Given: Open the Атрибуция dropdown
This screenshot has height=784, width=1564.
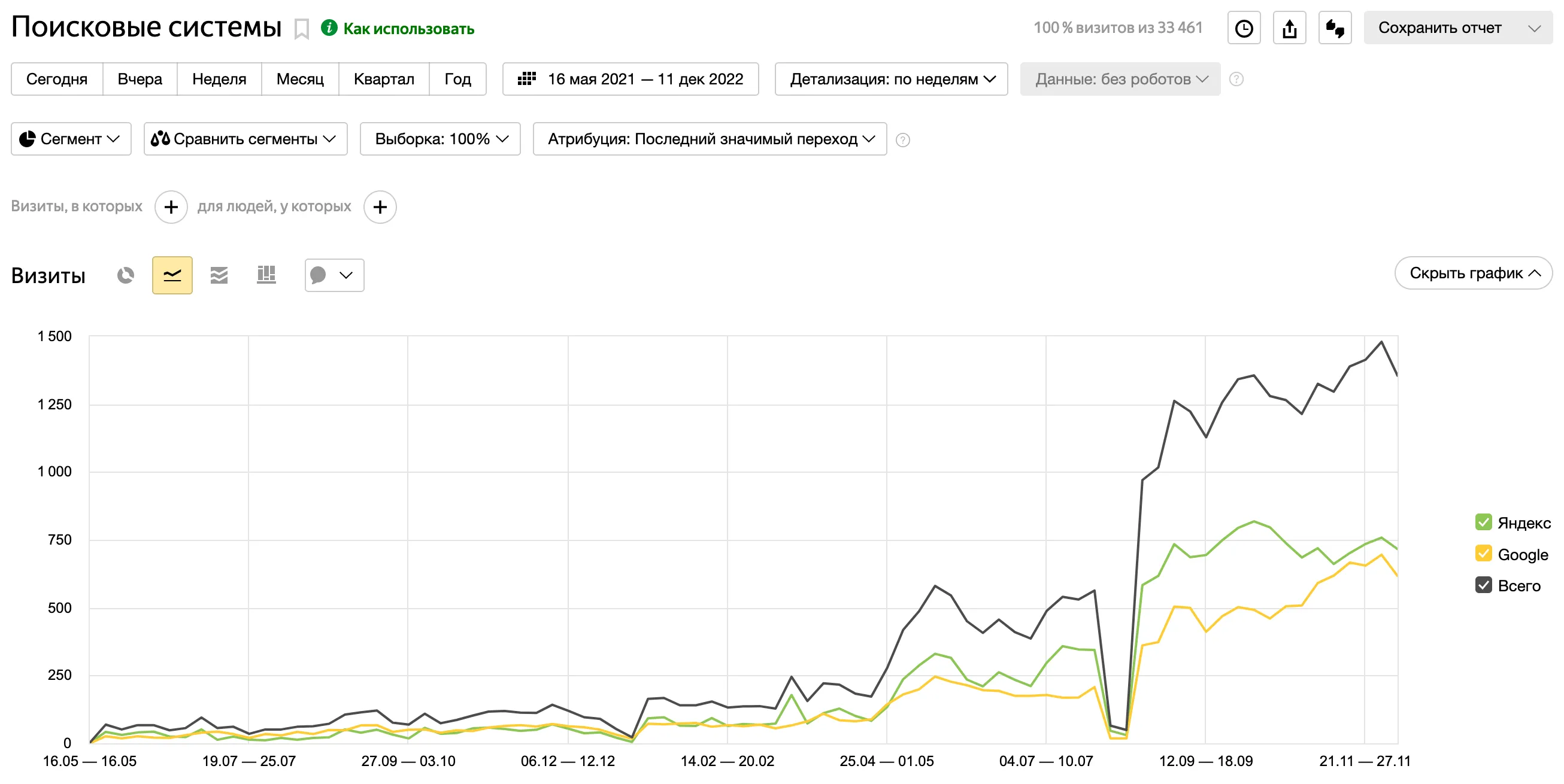Looking at the screenshot, I should click(709, 139).
